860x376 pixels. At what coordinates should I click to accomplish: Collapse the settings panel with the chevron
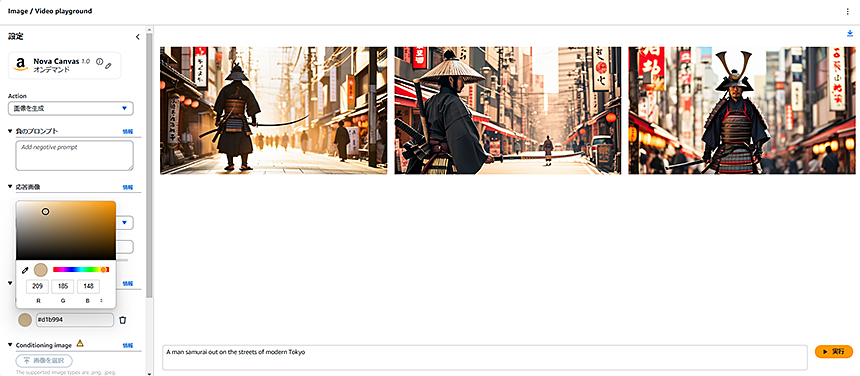138,37
